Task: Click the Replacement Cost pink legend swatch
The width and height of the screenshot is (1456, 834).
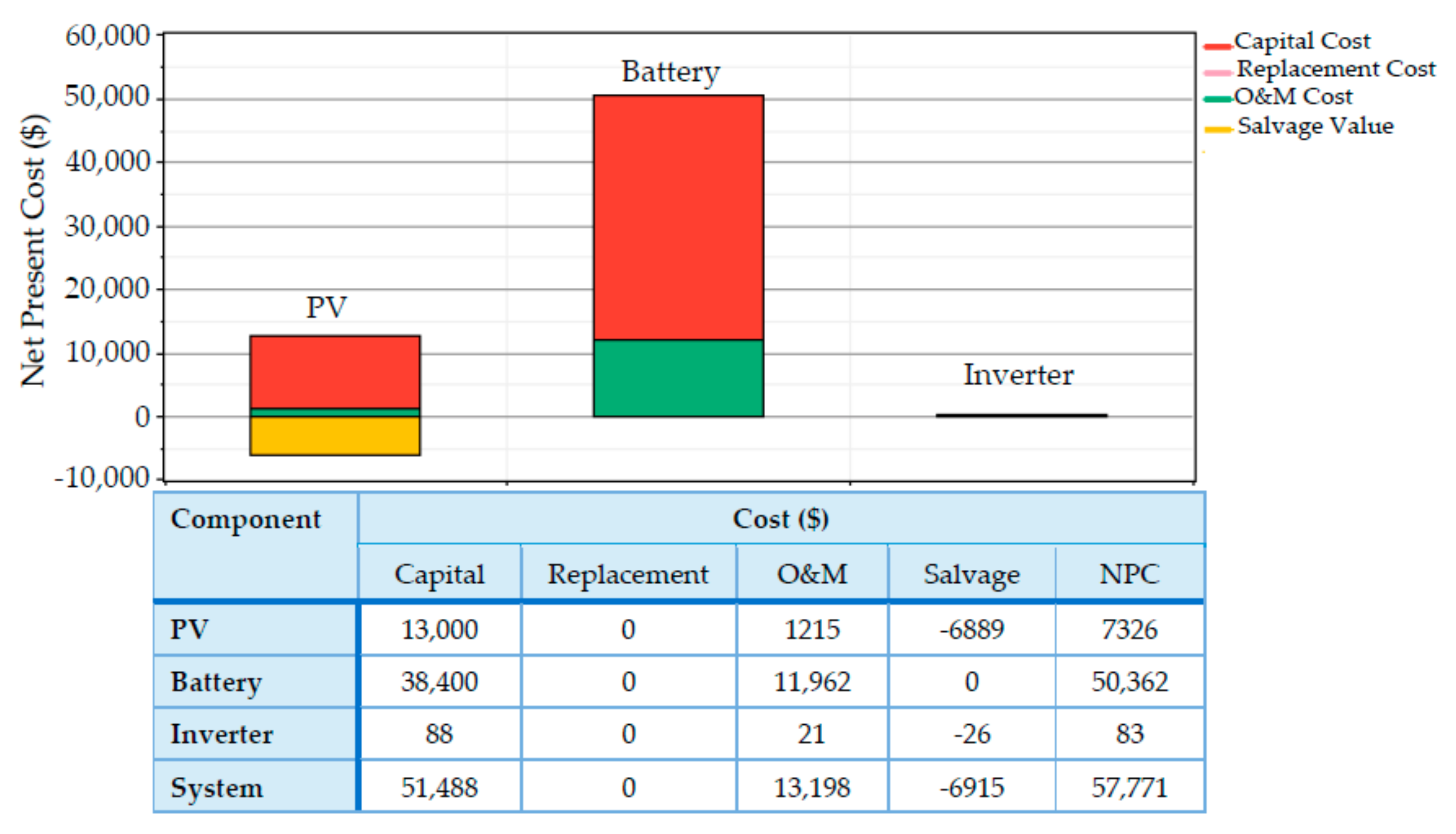Action: click(x=1217, y=73)
